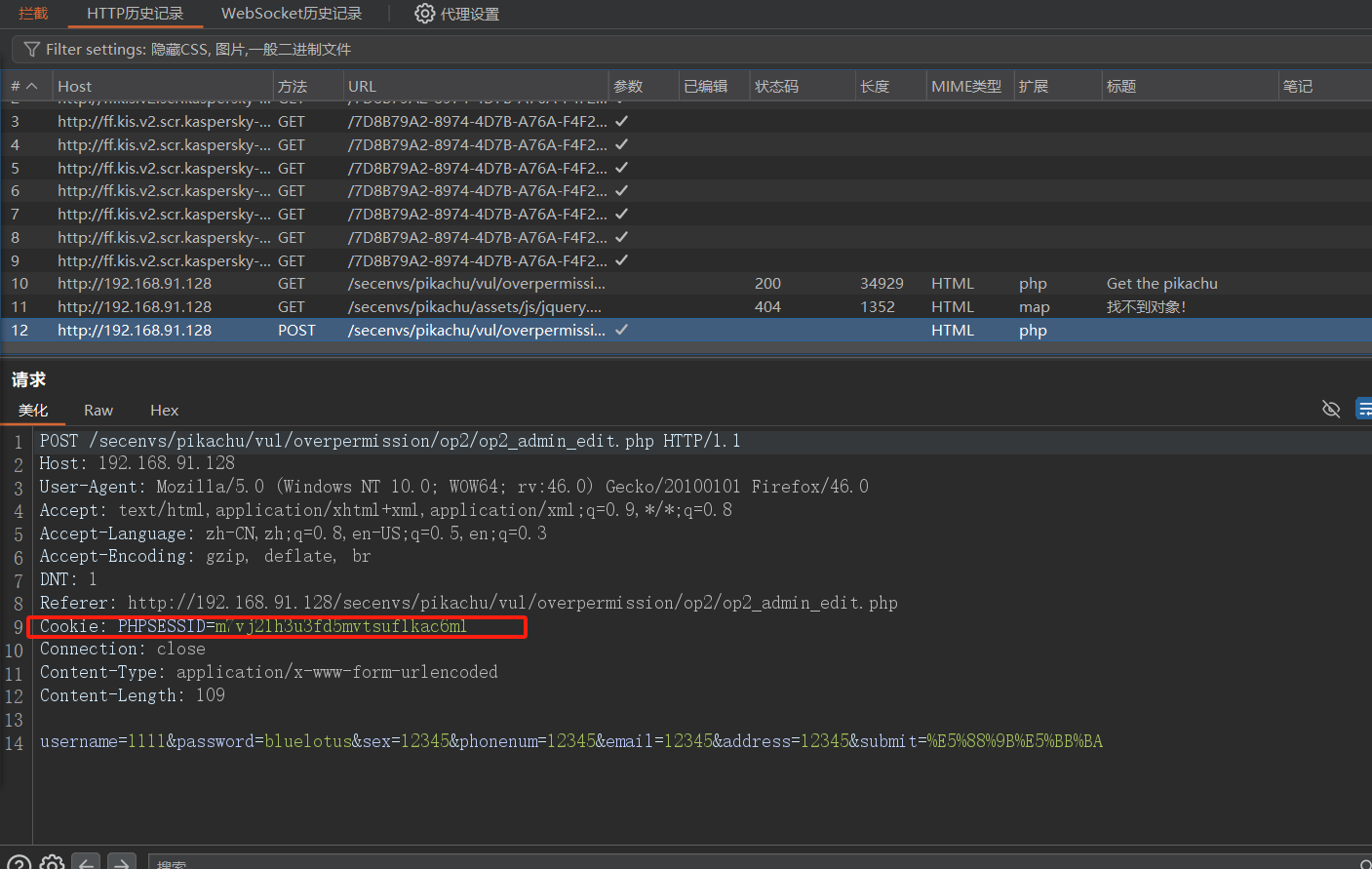Sort by the 已编辑 column header

[x=715, y=86]
